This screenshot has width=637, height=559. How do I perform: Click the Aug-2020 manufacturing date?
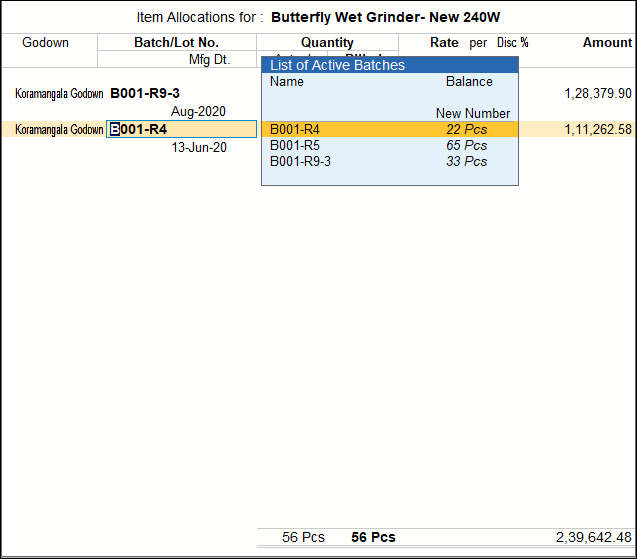click(x=198, y=111)
